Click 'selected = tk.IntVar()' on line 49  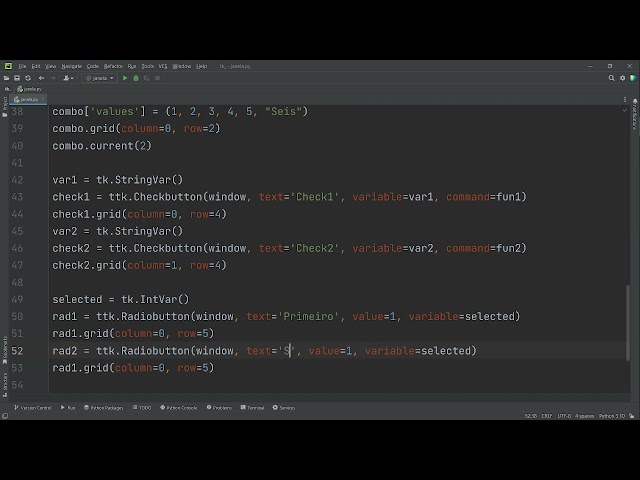click(x=121, y=299)
